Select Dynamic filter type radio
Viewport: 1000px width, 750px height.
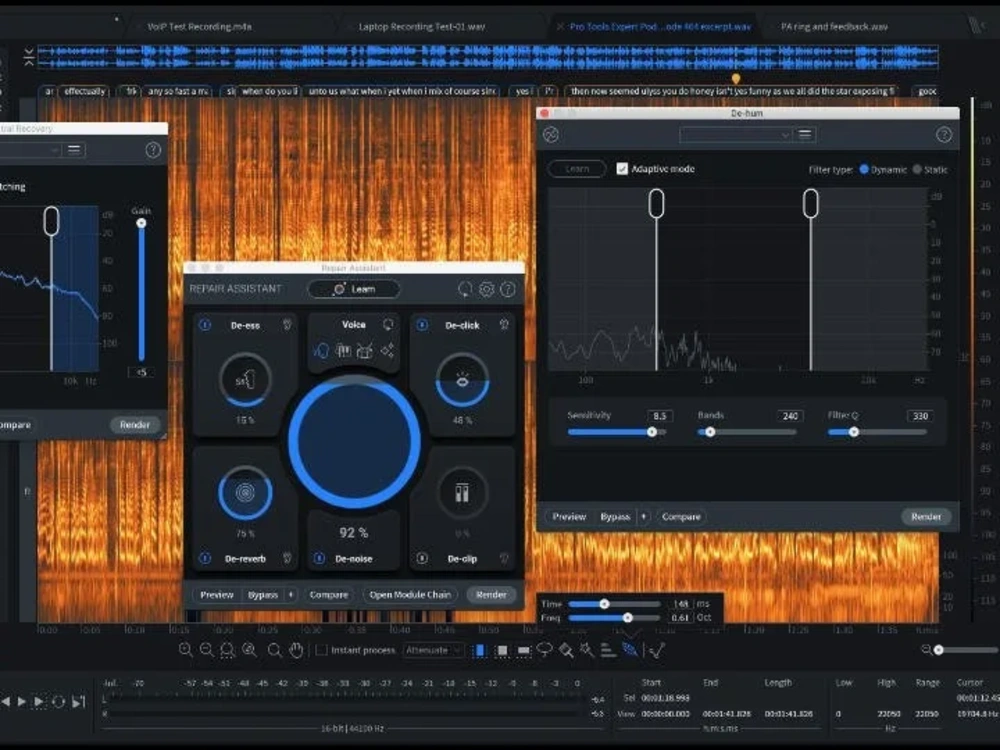[x=864, y=169]
